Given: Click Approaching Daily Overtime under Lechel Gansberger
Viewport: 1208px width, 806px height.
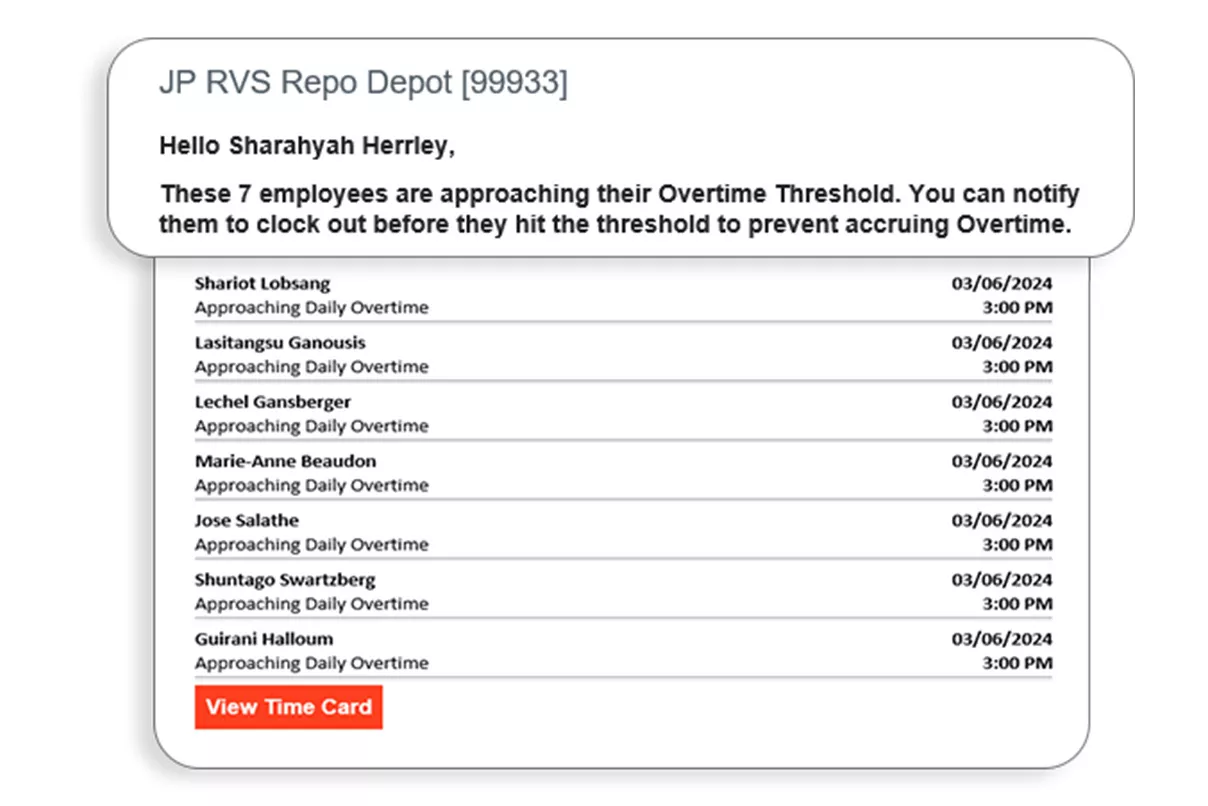Looking at the screenshot, I should (x=311, y=426).
